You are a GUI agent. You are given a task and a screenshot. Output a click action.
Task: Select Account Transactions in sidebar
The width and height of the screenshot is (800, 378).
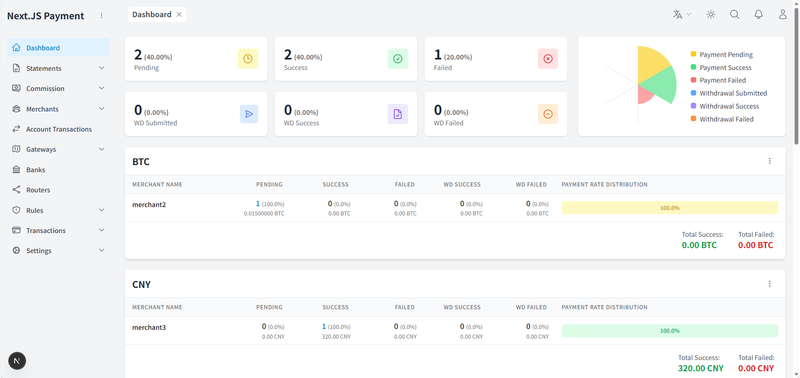point(59,129)
